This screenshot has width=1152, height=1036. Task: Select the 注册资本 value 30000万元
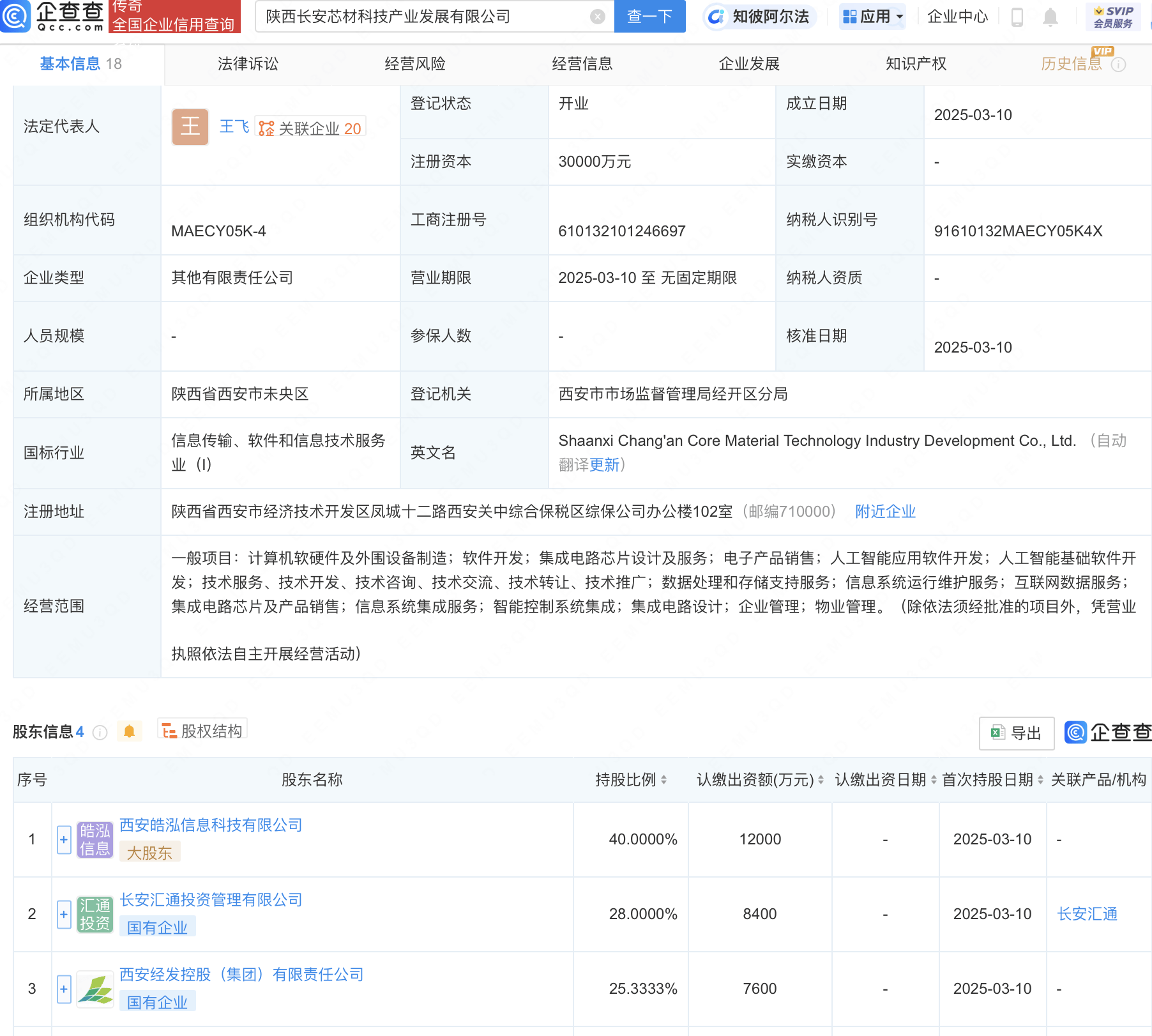click(x=595, y=162)
